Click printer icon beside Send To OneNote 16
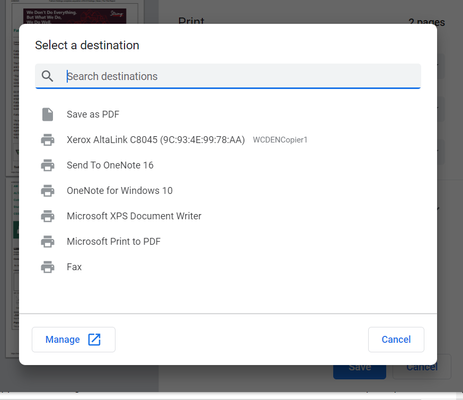 (47, 165)
